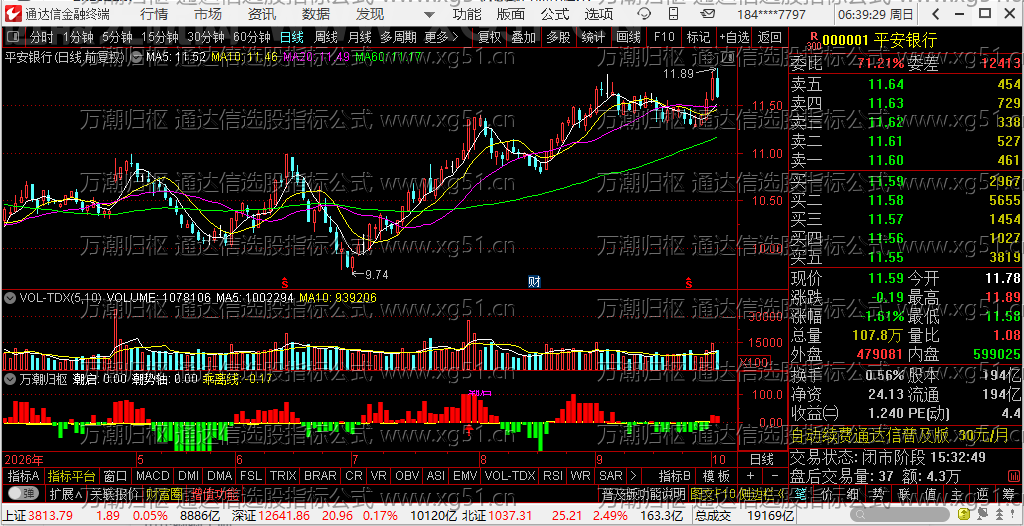Open F10 company info

(664, 37)
